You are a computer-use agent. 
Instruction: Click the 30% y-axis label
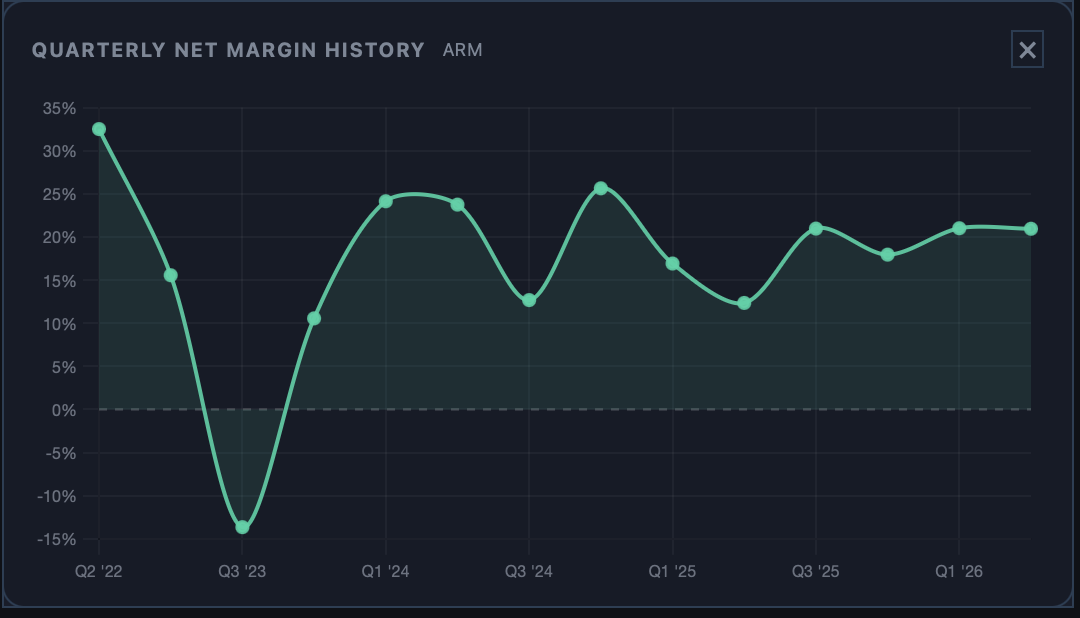[59, 152]
